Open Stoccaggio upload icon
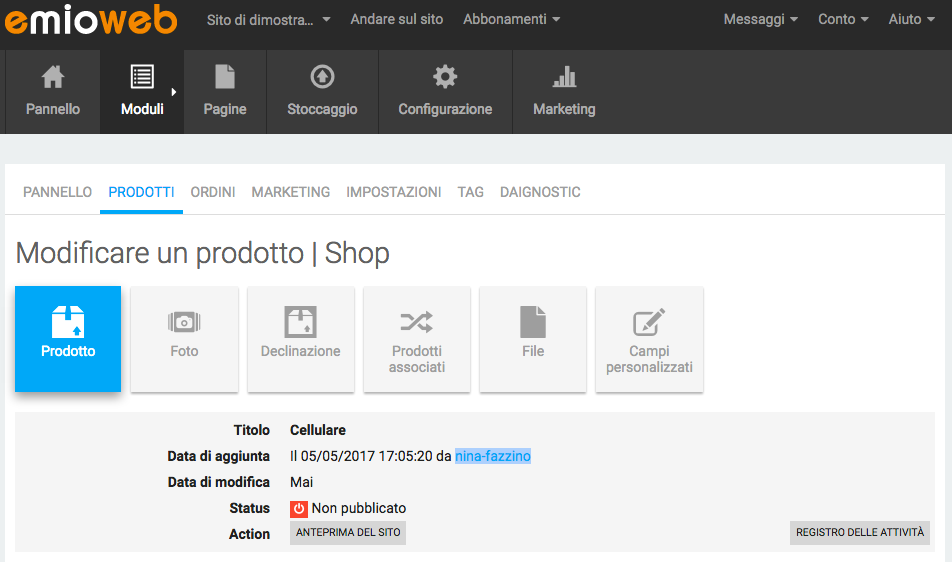This screenshot has height=562, width=952. tap(322, 77)
